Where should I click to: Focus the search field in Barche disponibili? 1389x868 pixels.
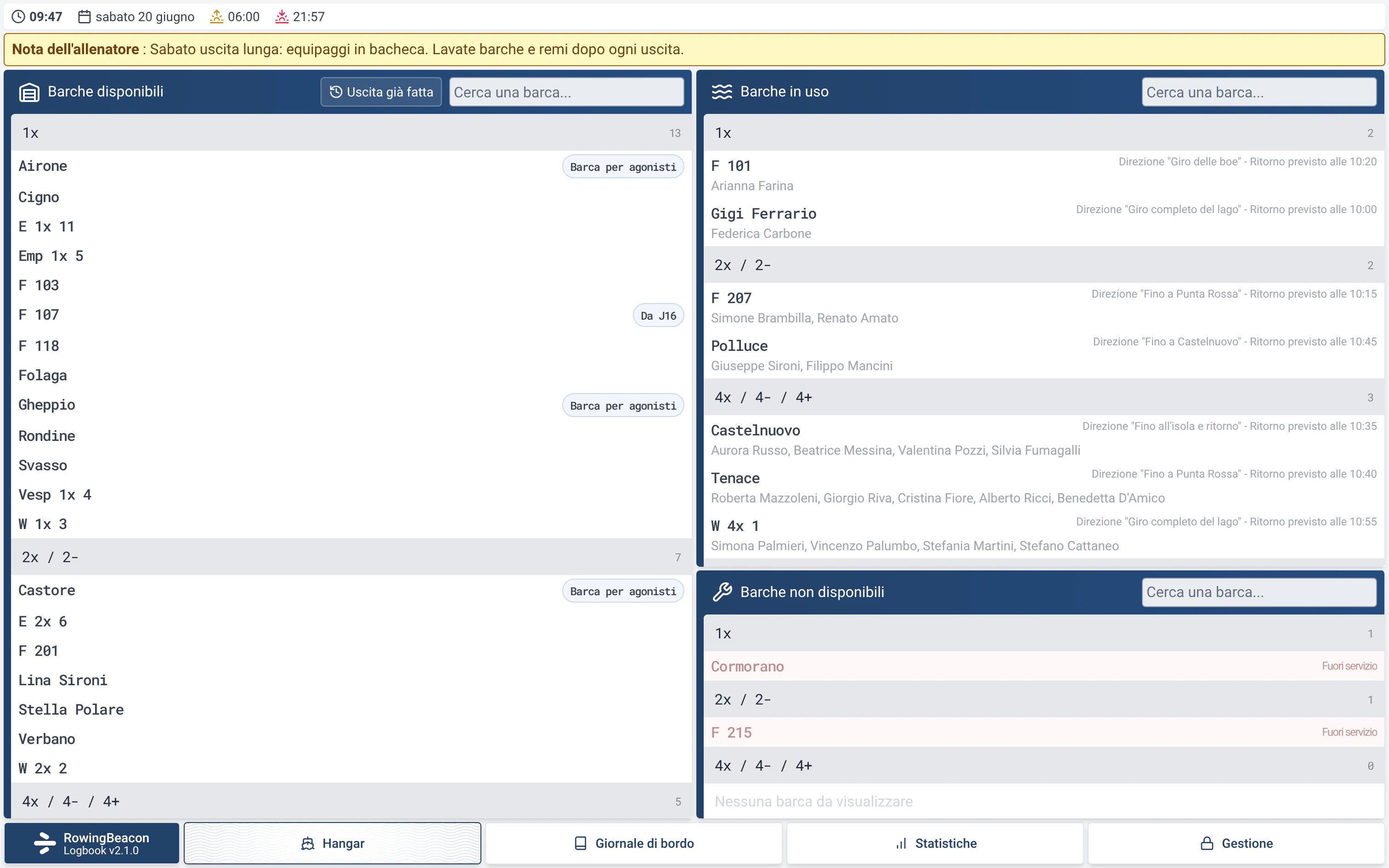coord(566,92)
